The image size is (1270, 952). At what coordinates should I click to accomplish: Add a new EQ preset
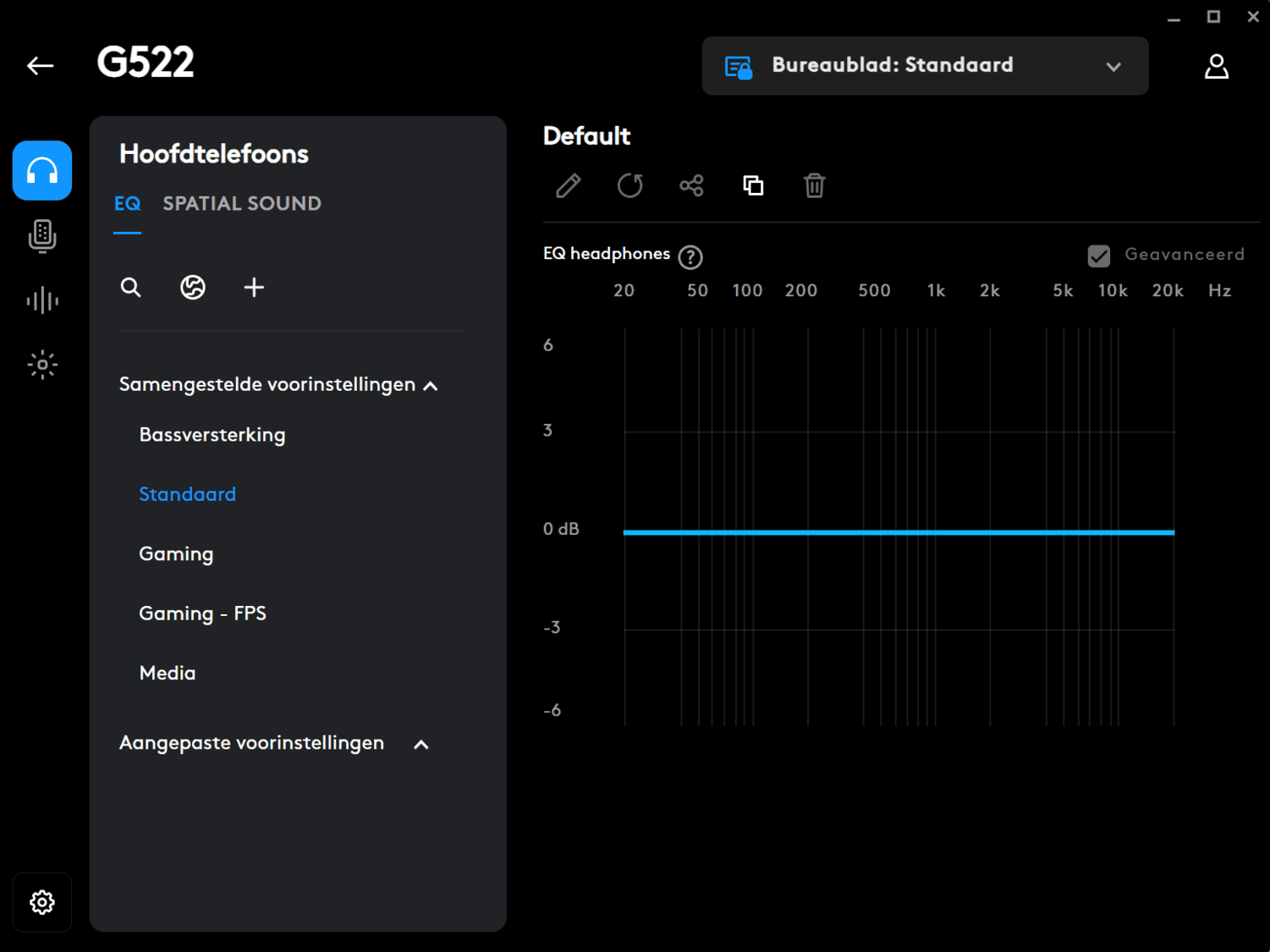pos(254,288)
